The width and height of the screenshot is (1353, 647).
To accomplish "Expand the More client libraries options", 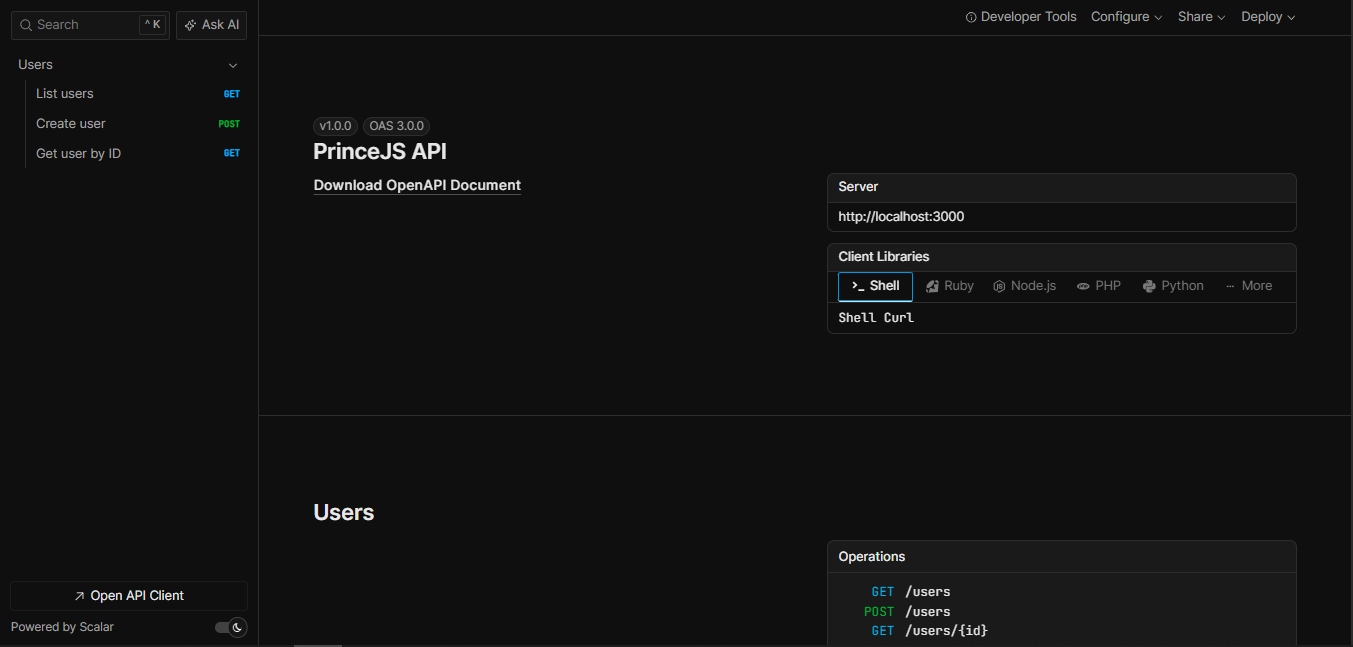I will [x=1248, y=286].
